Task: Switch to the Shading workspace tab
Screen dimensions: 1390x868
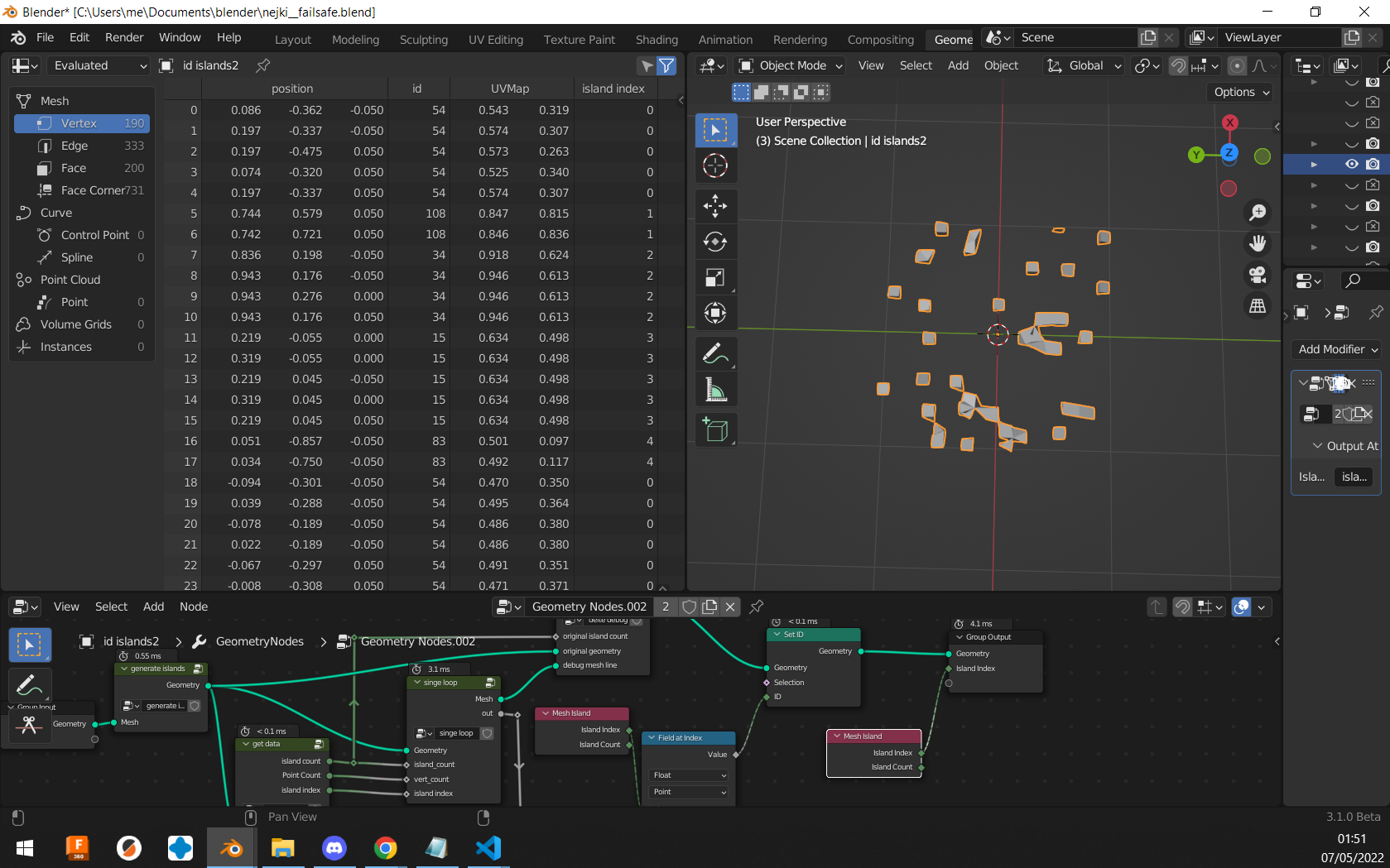Action: [x=657, y=39]
